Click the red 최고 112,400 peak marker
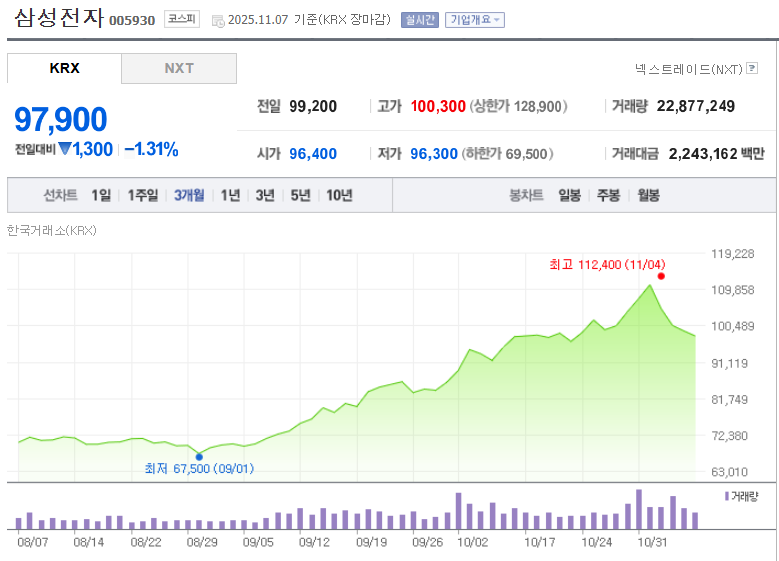Screen dimensions: 779x561 tap(661, 276)
